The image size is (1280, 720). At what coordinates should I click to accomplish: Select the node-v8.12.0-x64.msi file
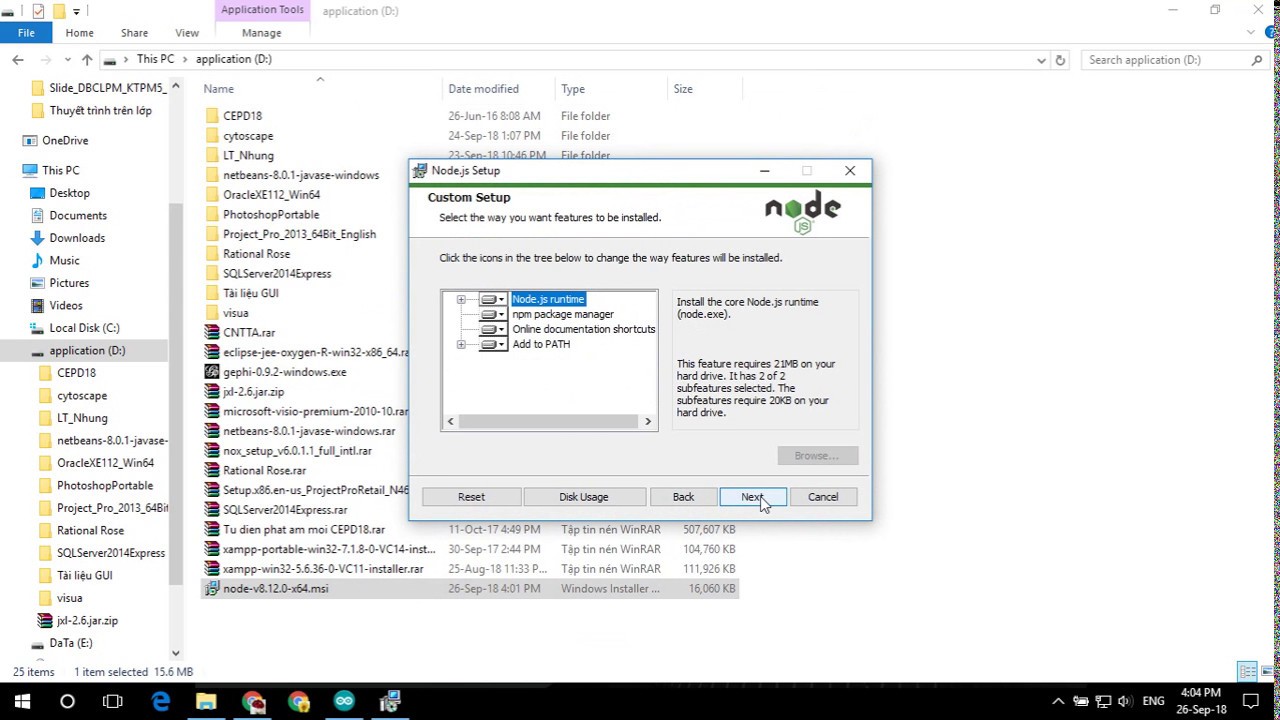[470, 589]
